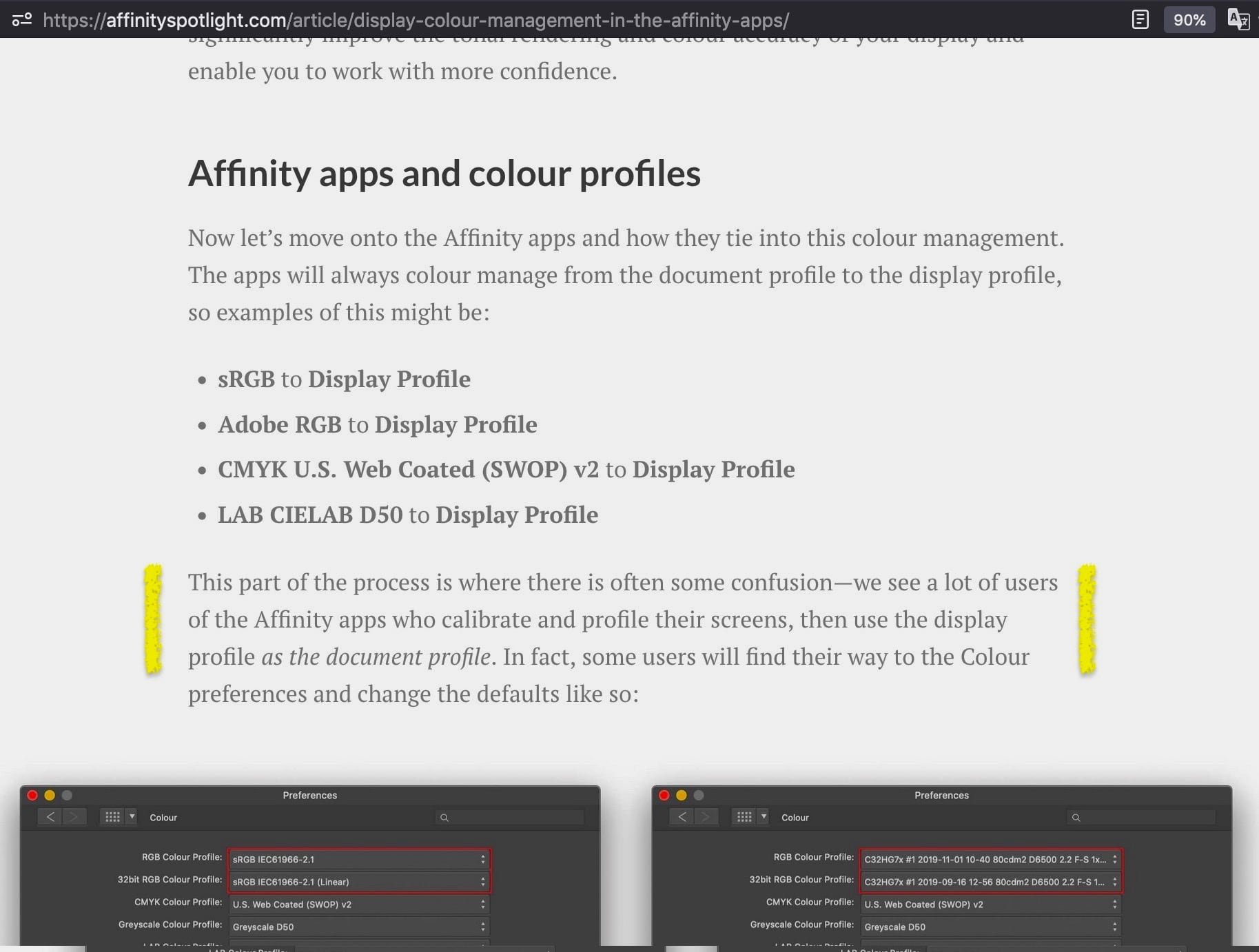Viewport: 1259px width, 952px height.
Task: Open CMYK Colour Profile dropdown in right Preferences
Action: tap(991, 904)
